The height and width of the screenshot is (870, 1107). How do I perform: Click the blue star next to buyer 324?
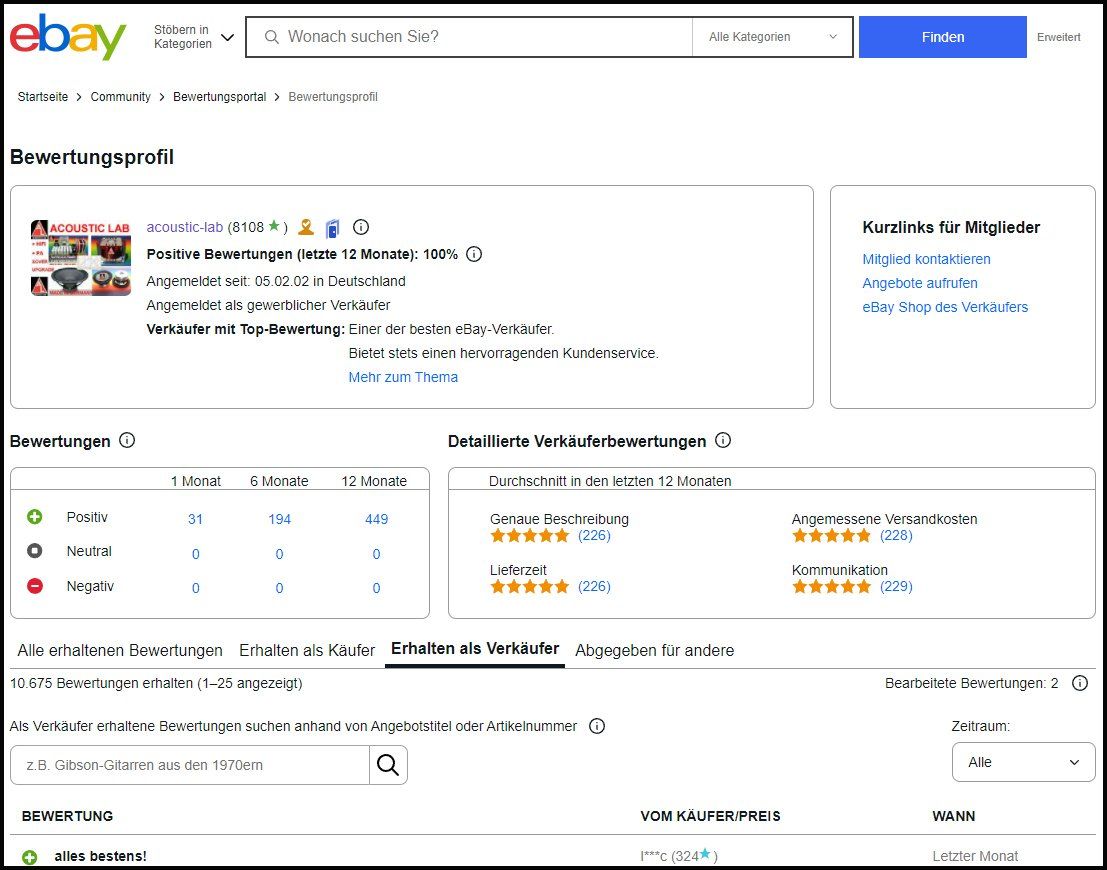[x=705, y=854]
